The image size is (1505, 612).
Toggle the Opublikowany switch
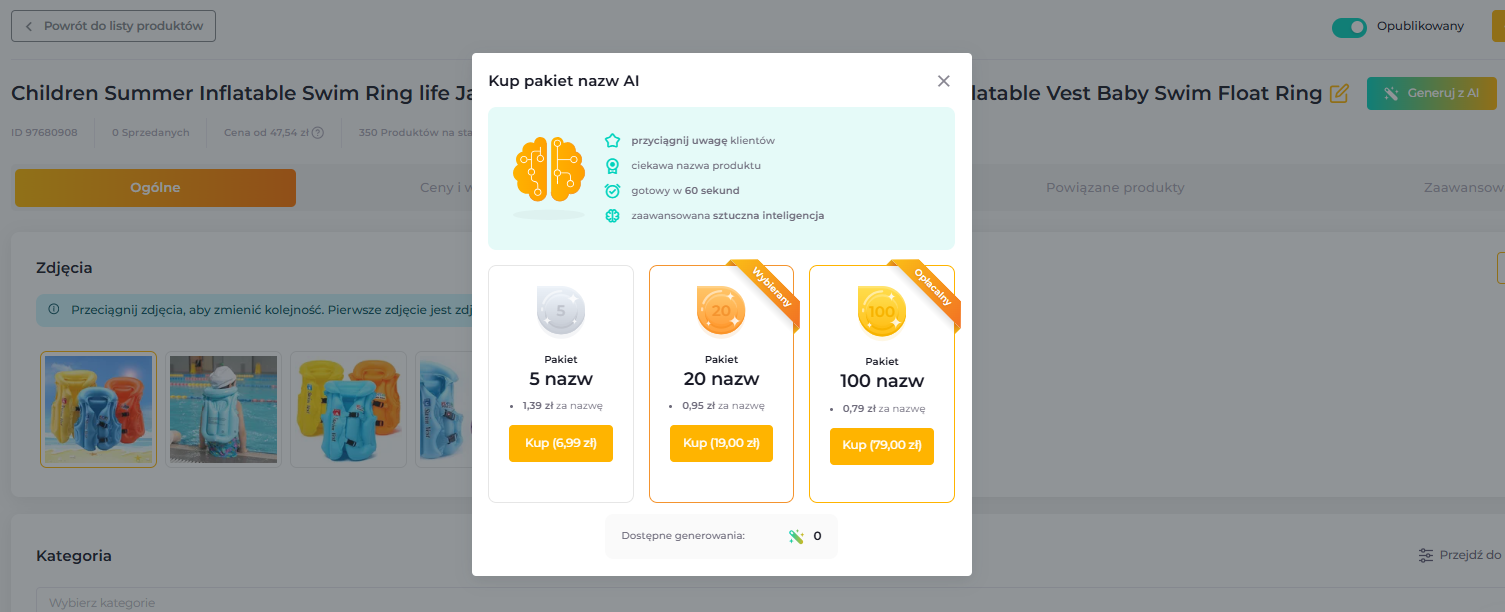(x=1349, y=27)
